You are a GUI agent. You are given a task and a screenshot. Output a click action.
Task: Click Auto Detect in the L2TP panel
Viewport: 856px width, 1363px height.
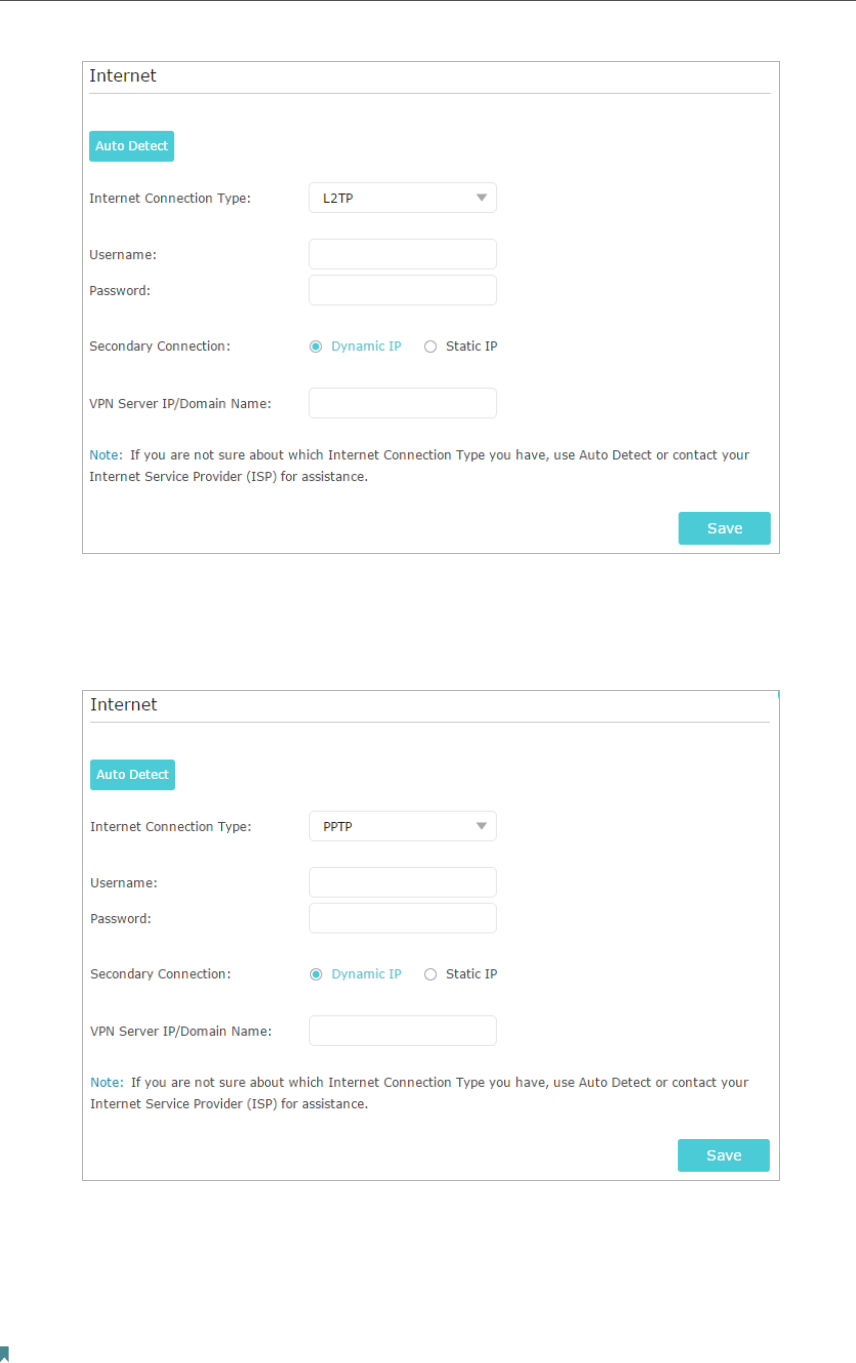132,146
